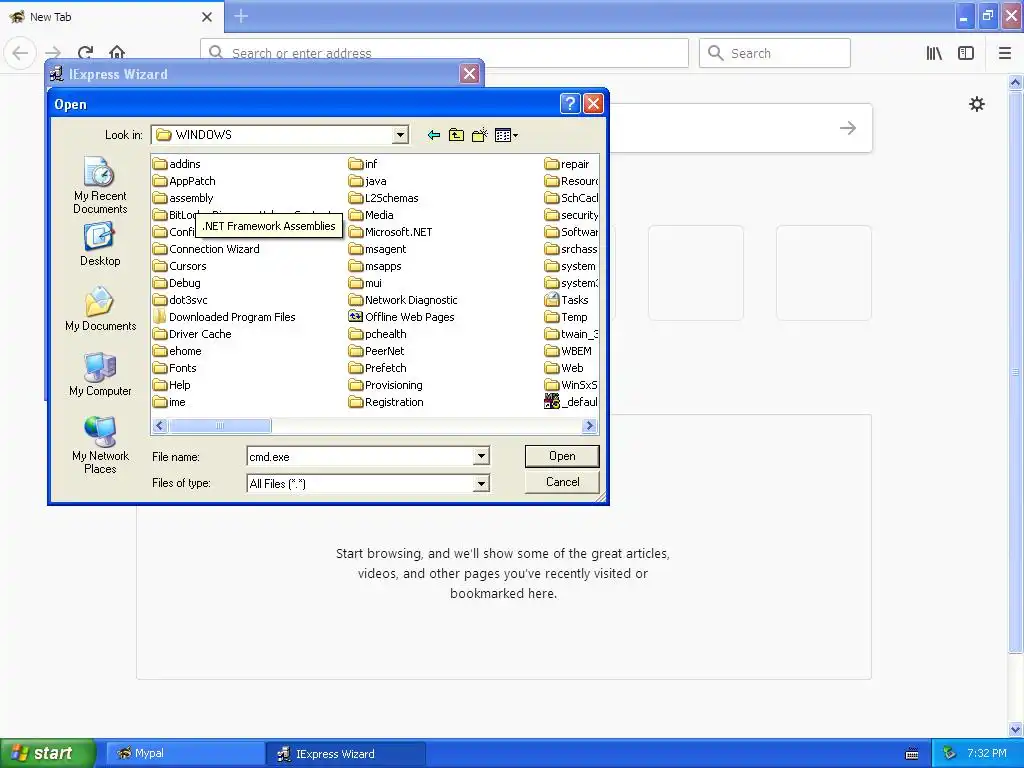Image resolution: width=1024 pixels, height=768 pixels.
Task: Select the Connection Wizard folder
Action: click(206, 249)
